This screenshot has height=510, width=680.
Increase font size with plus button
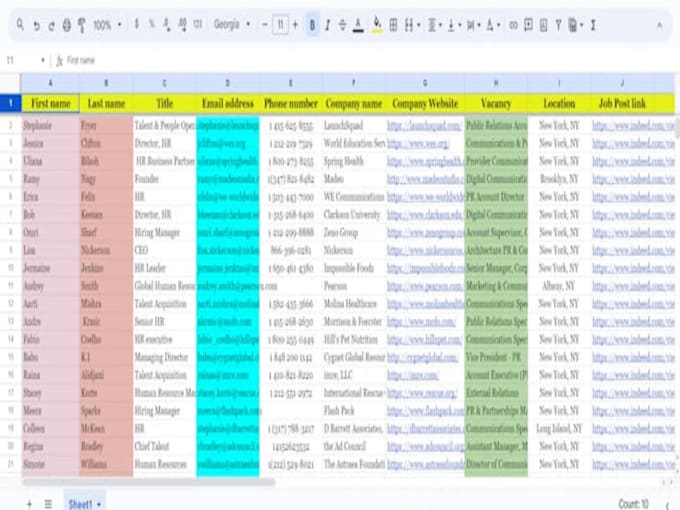(295, 25)
